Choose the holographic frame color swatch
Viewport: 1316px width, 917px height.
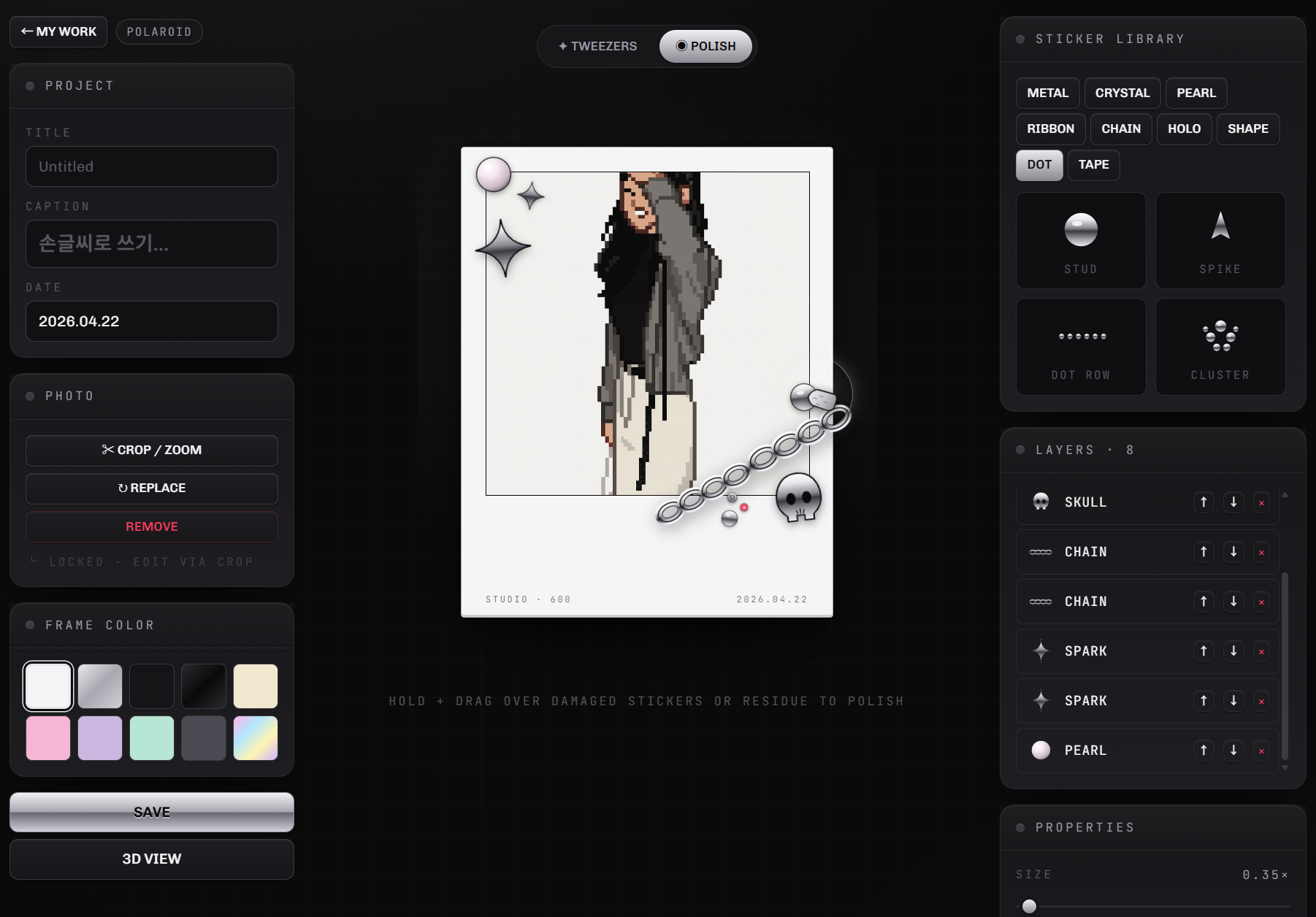pos(256,738)
